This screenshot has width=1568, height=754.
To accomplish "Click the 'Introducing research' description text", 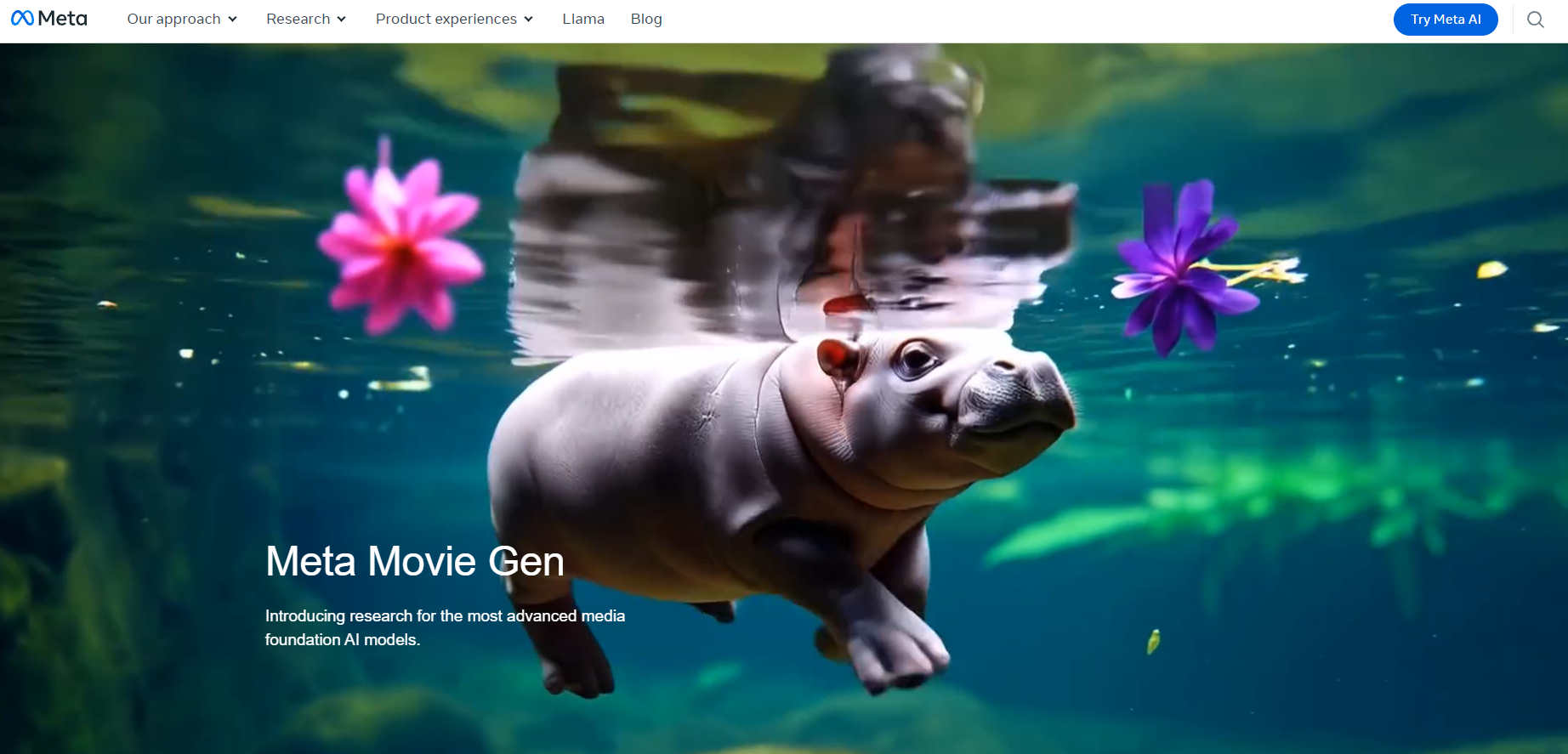I will tap(445, 627).
